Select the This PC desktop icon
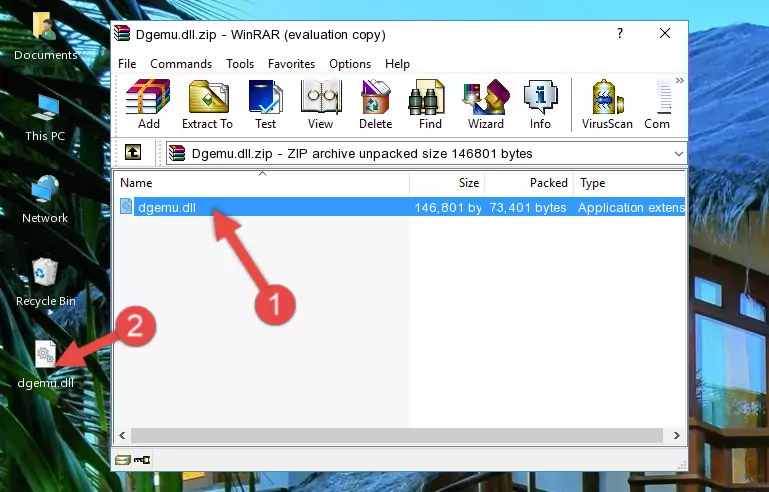Screen dimensions: 769x492 pyautogui.click(x=45, y=118)
